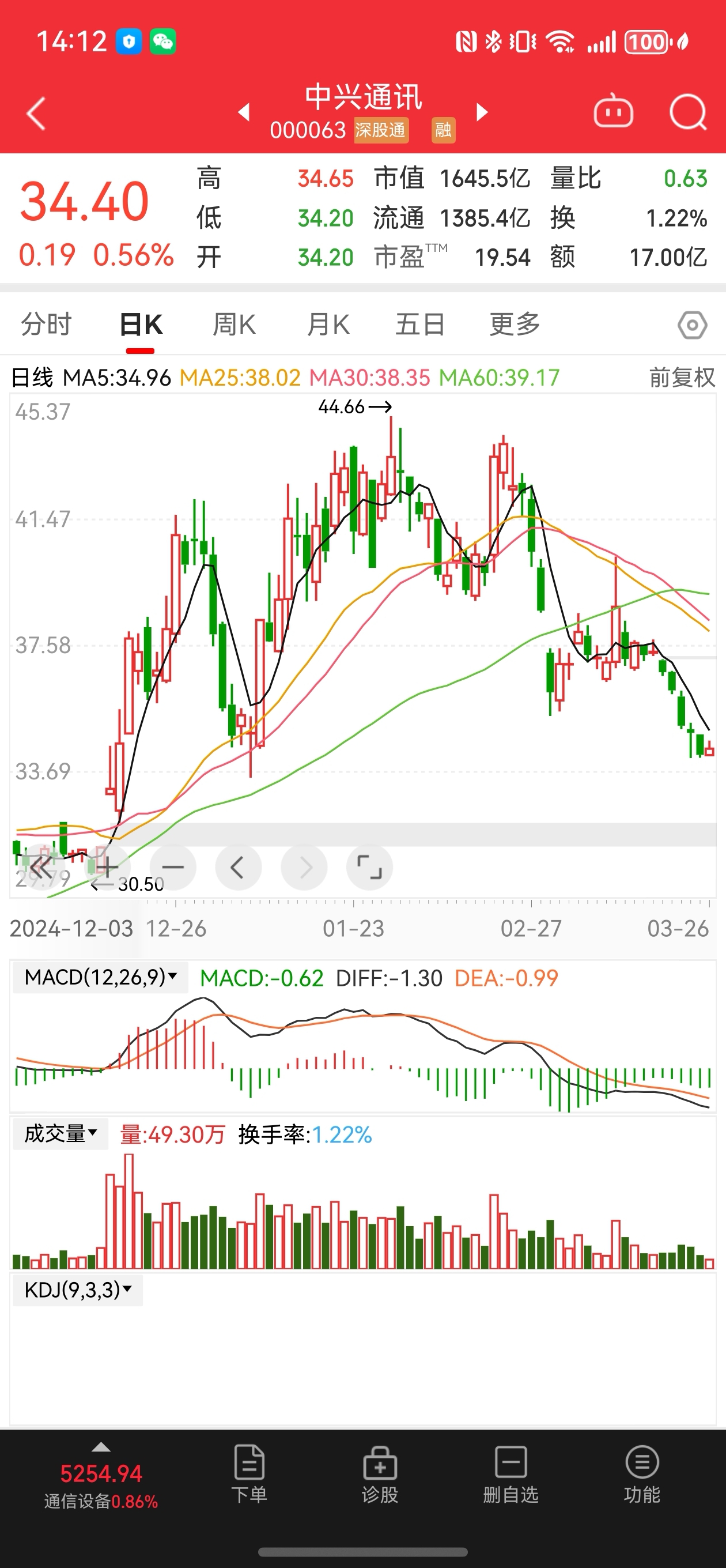Screen dimensions: 726x1568
Task: Zoom out chart with minus button
Action: [x=173, y=868]
